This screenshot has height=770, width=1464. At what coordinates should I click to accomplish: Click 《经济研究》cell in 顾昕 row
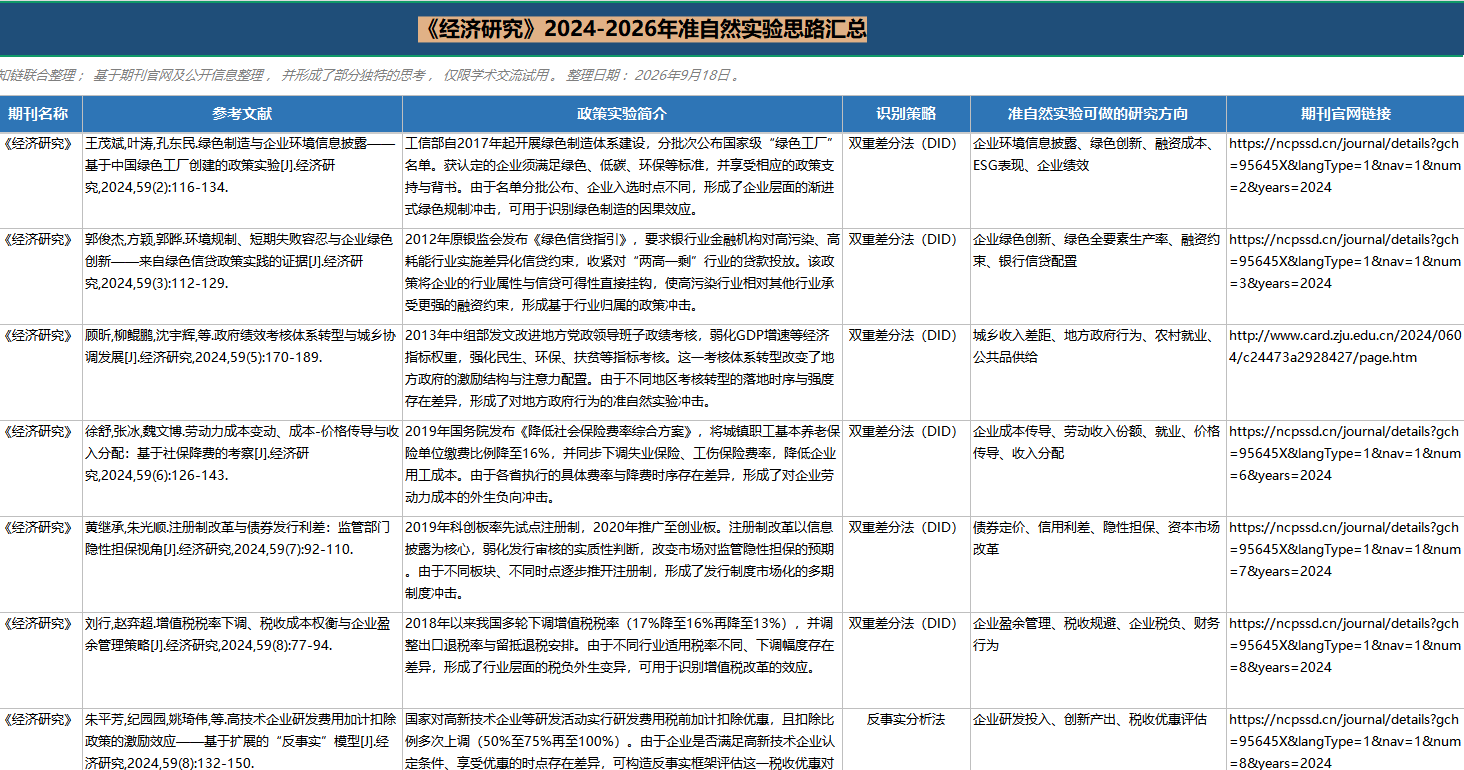41,372
